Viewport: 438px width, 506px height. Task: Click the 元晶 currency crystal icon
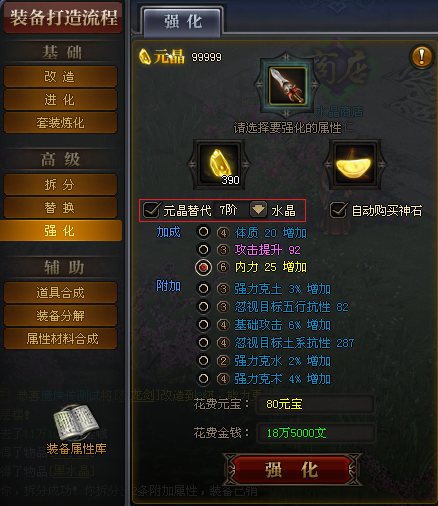point(145,57)
